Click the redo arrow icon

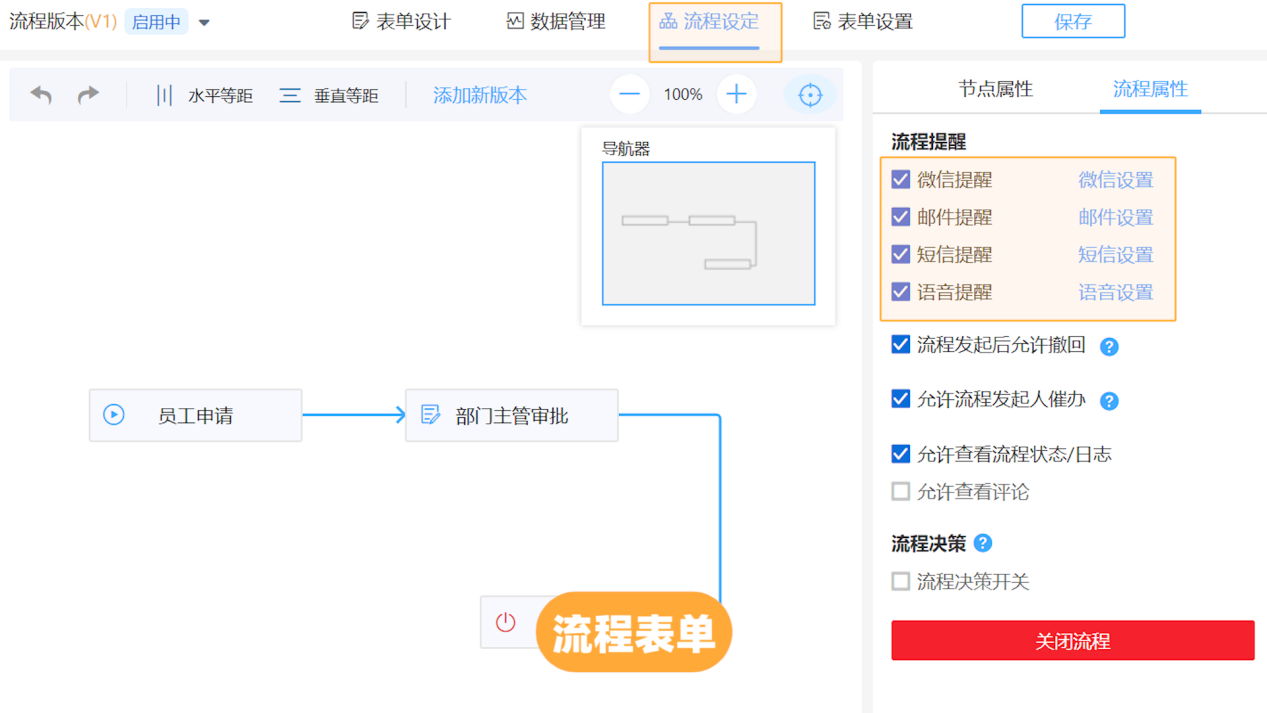click(x=88, y=95)
